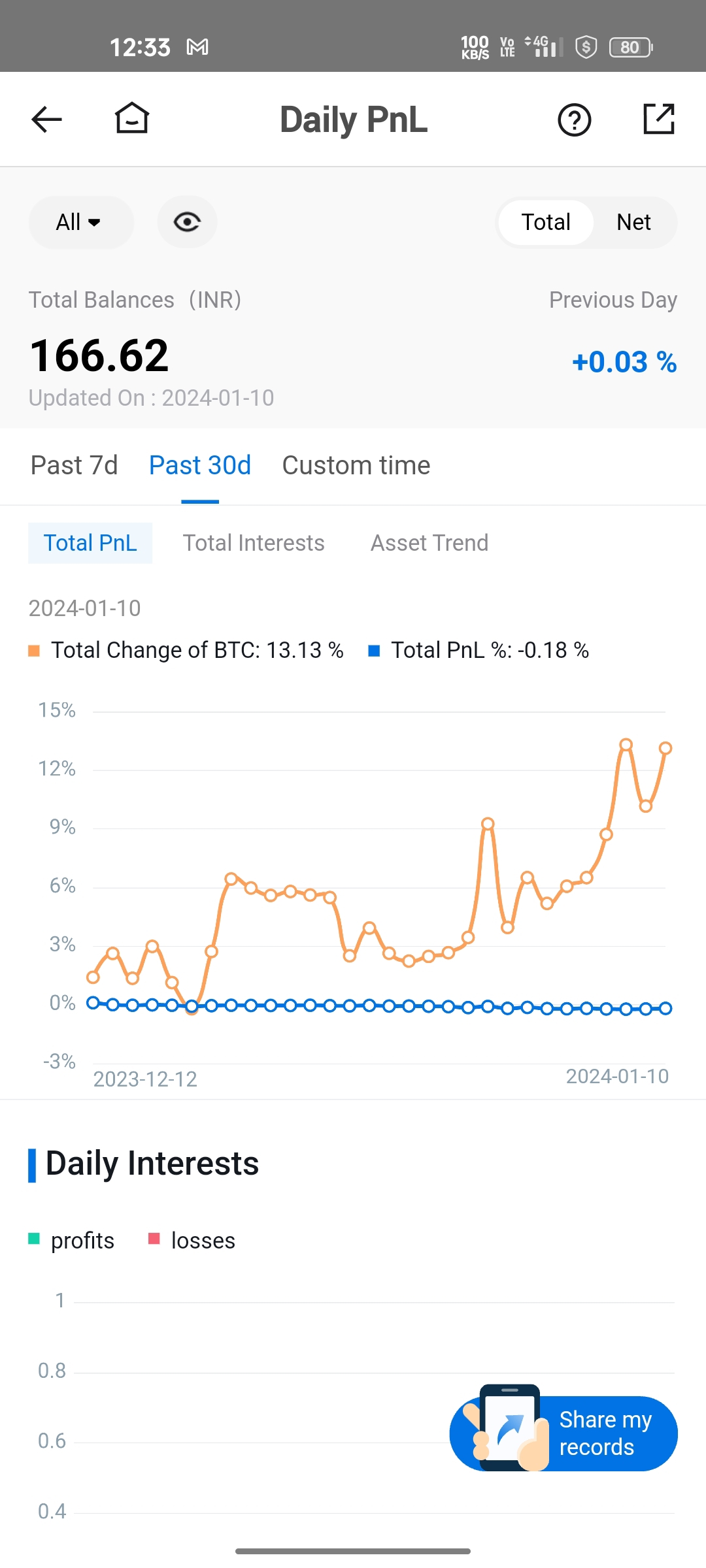Image resolution: width=706 pixels, height=1568 pixels.
Task: Tap the back arrow icon
Action: [46, 120]
